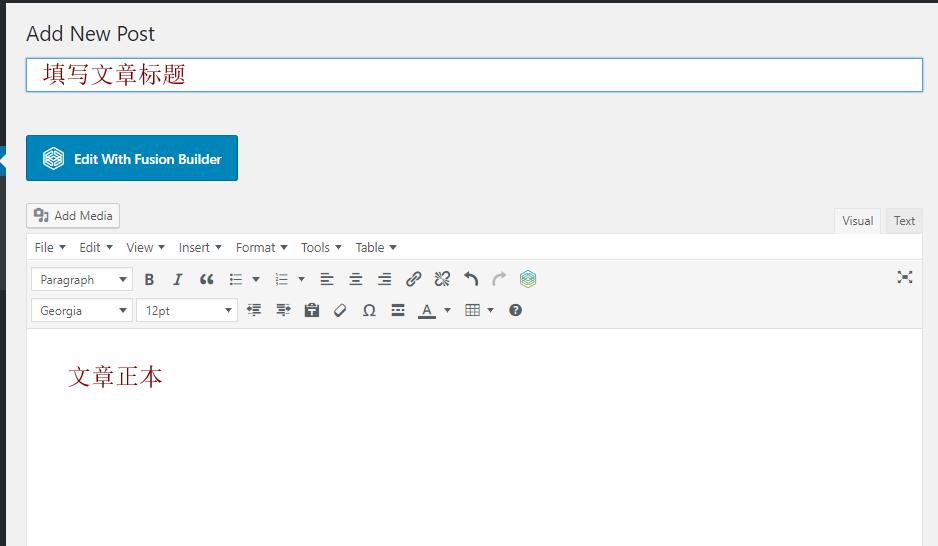
Task: Align text center
Action: [355, 279]
